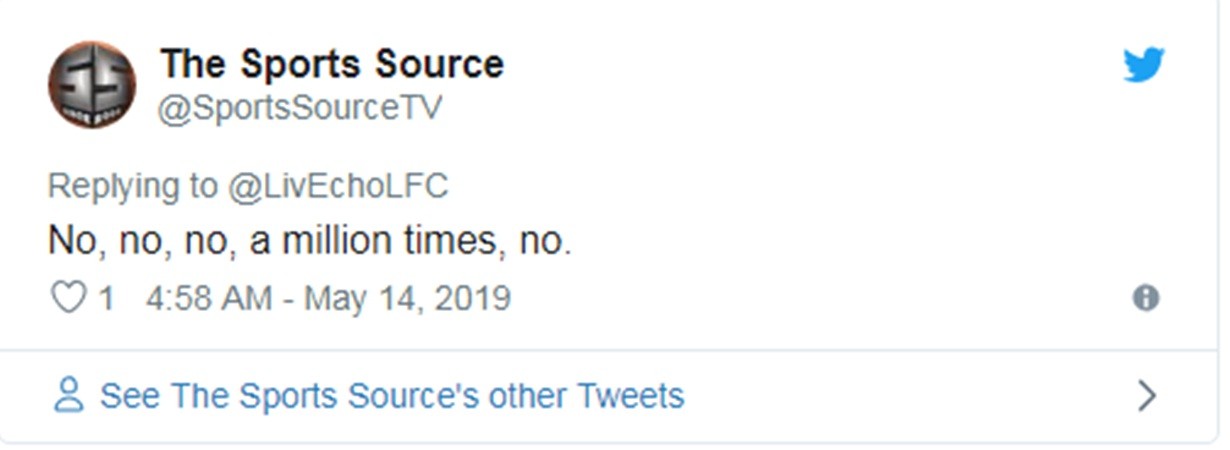The width and height of the screenshot is (1230, 450).
Task: Like the tweet with the heart icon
Action: 67,298
